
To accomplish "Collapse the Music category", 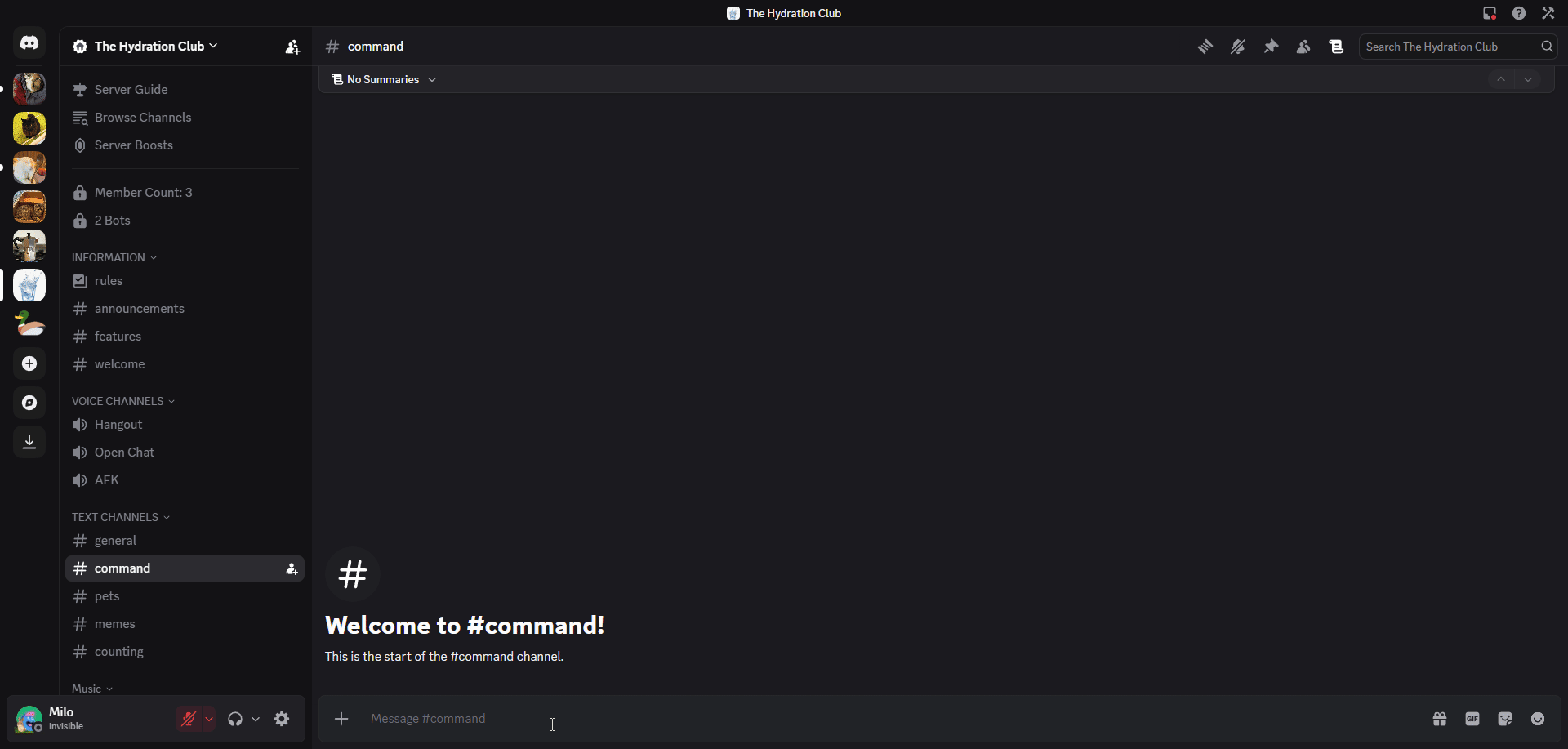I will coord(92,689).
